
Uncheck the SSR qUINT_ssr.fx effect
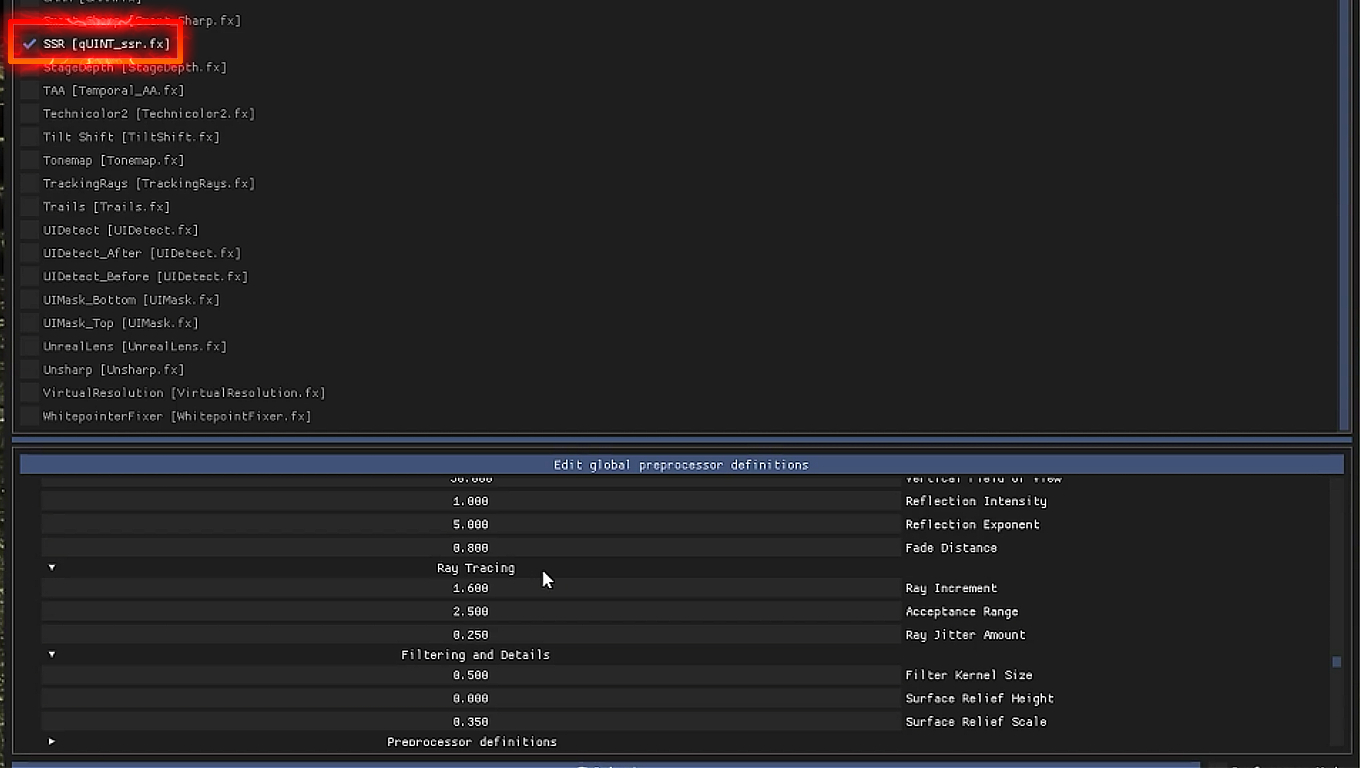click(x=30, y=44)
